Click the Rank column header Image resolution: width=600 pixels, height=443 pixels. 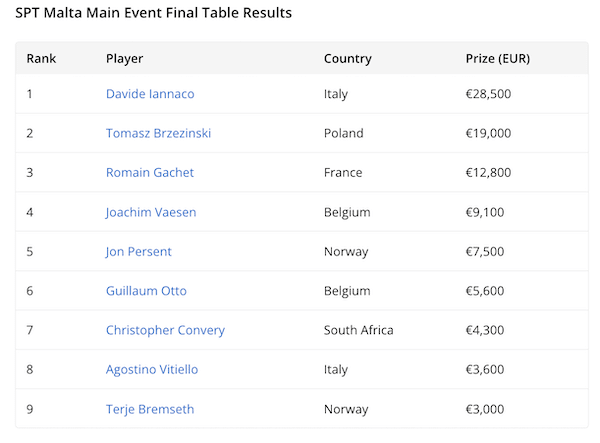point(41,58)
